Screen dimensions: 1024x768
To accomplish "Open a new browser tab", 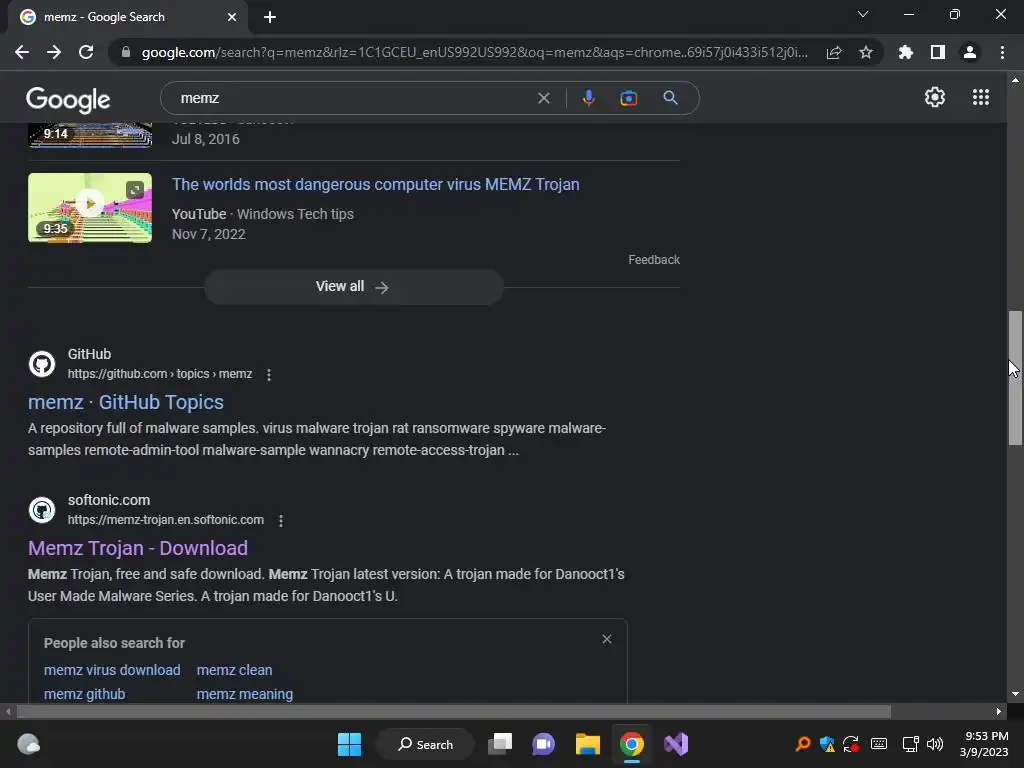I will (270, 17).
